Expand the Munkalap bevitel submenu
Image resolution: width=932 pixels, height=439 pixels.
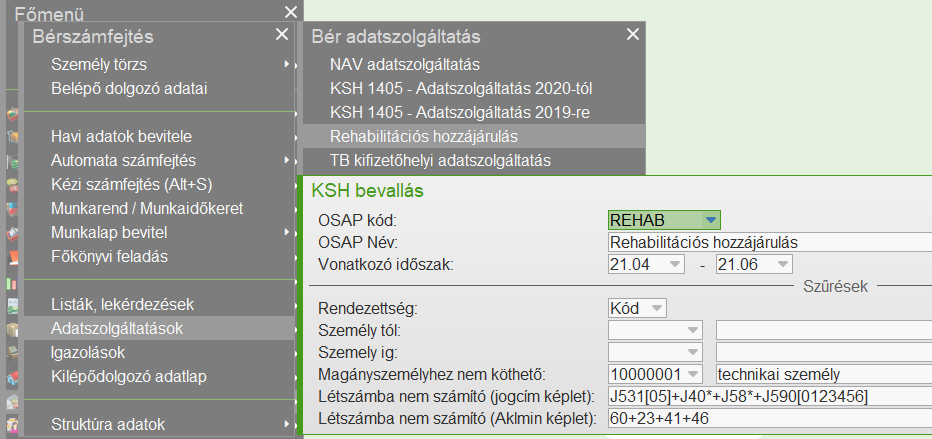click(158, 233)
